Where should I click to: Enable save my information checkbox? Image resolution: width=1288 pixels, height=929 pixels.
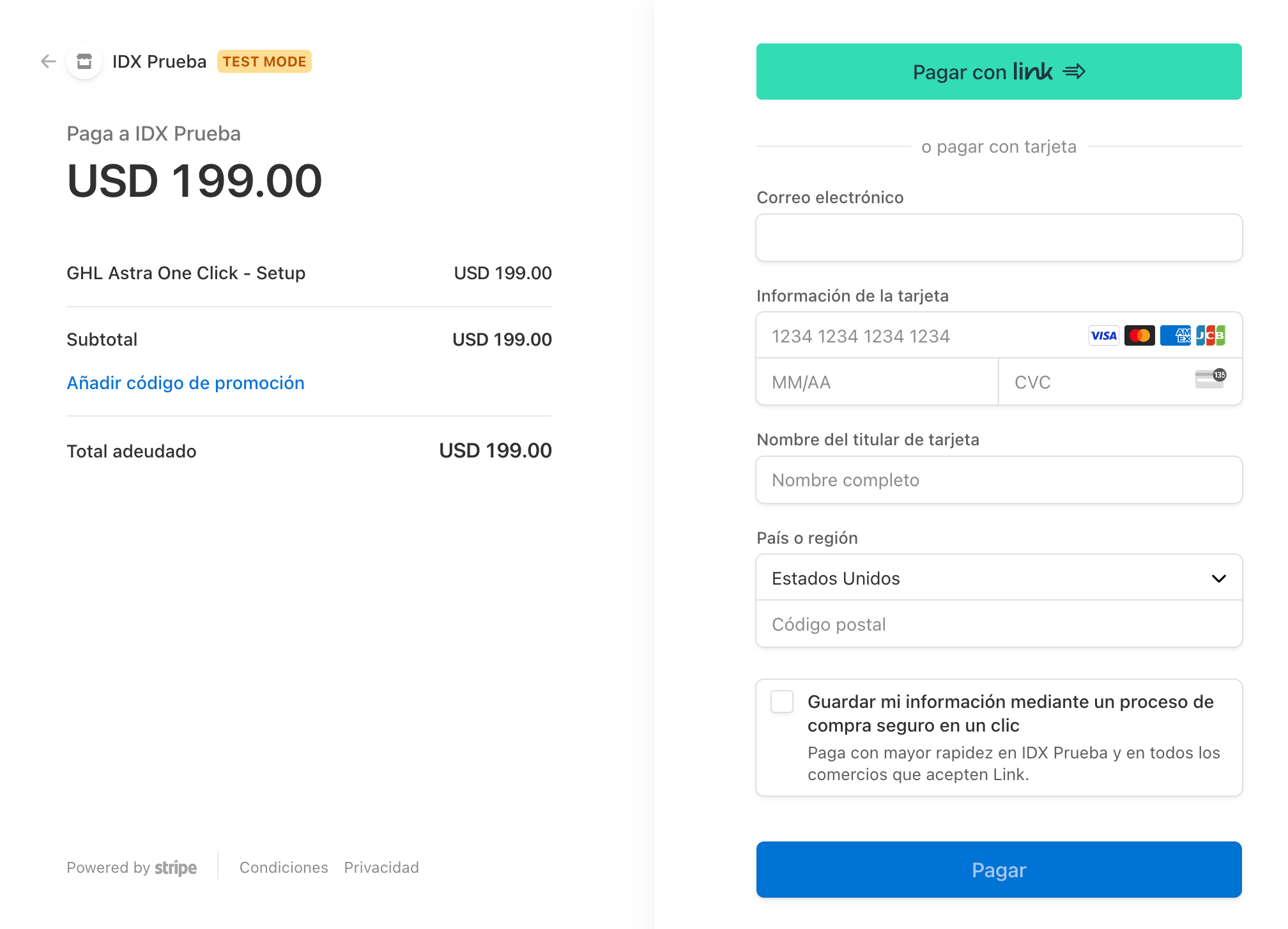[x=782, y=702]
